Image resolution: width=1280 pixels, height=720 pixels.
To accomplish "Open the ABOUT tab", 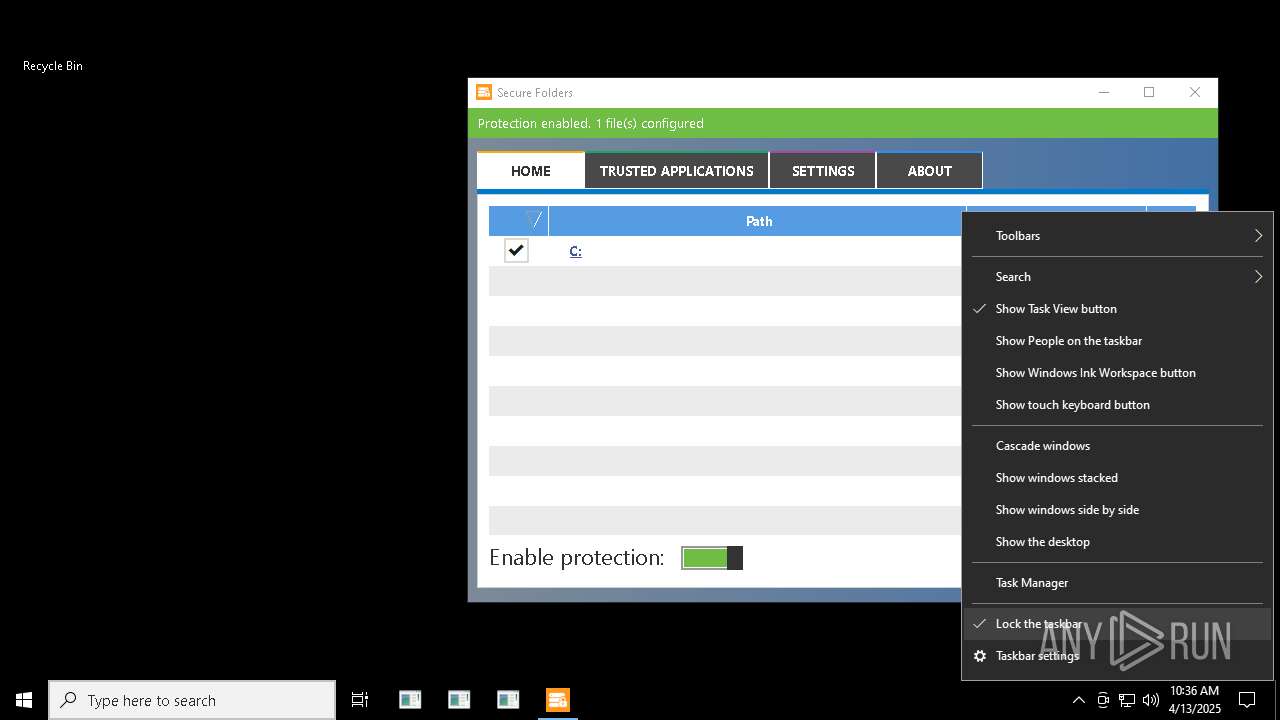I will (x=929, y=171).
